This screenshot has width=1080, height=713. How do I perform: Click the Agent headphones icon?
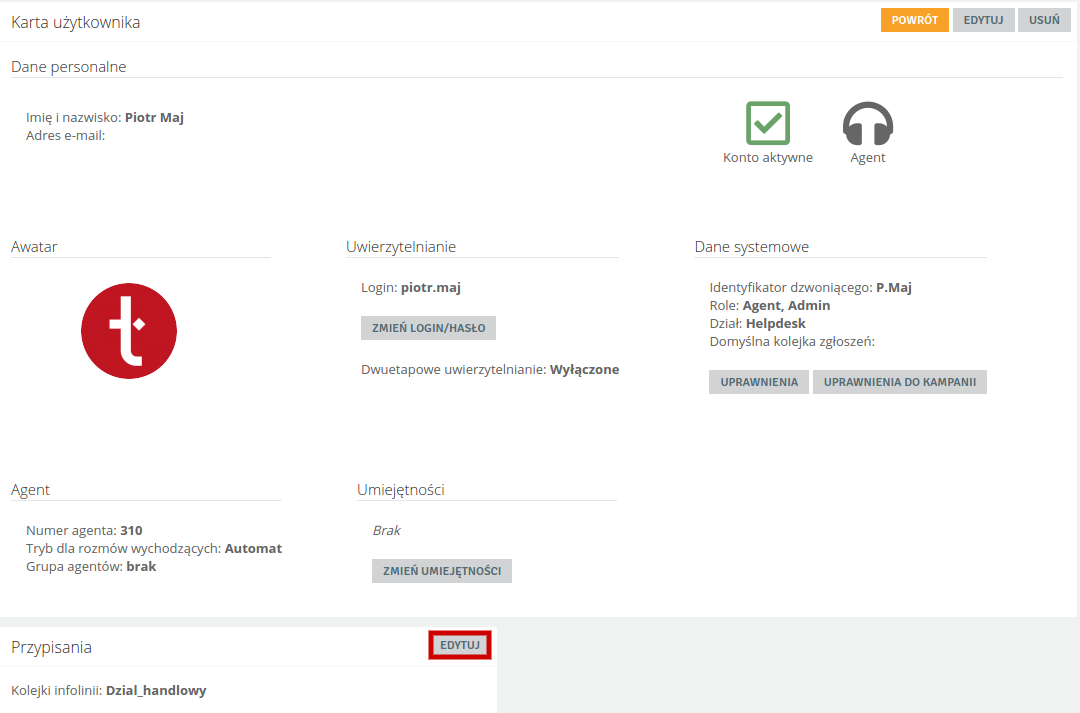[x=868, y=123]
